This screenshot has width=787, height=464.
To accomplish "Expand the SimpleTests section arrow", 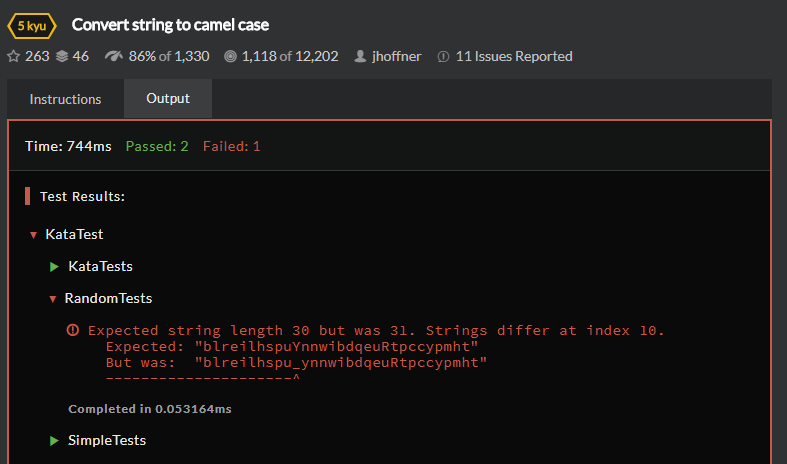I will pyautogui.click(x=54, y=441).
